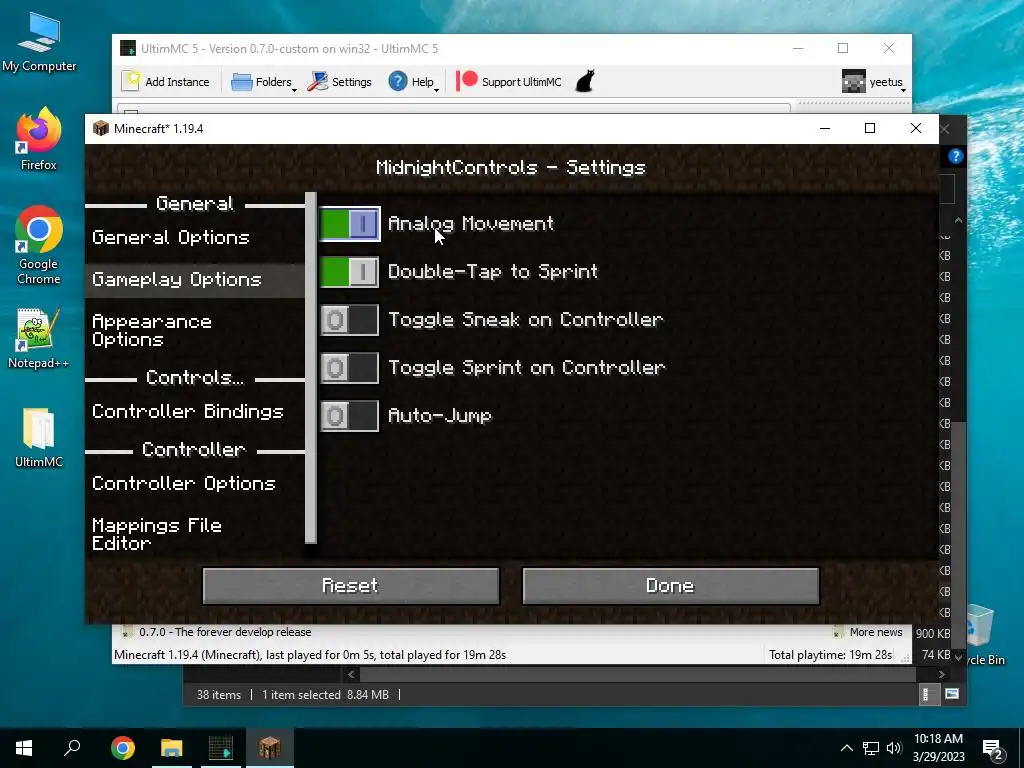Click the taskbar clock showing 10:18 AM

(x=938, y=748)
